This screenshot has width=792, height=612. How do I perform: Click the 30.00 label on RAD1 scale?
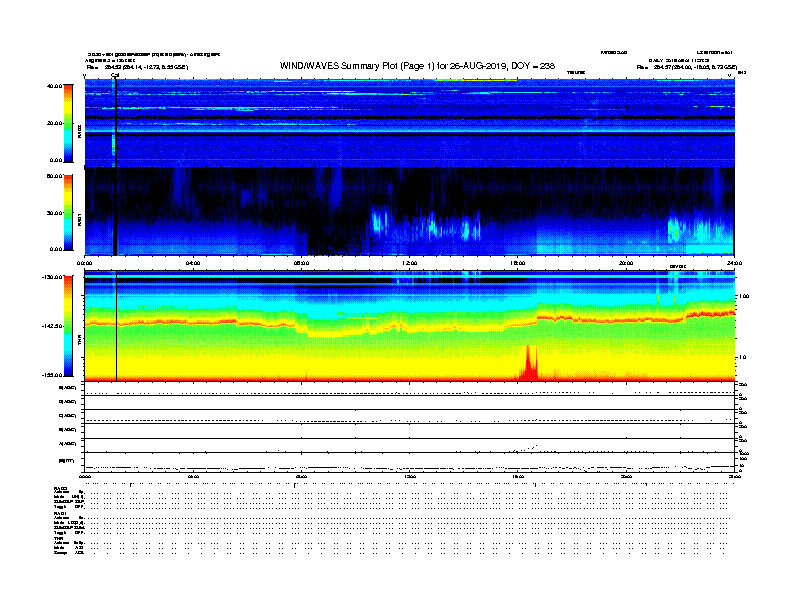(55, 213)
